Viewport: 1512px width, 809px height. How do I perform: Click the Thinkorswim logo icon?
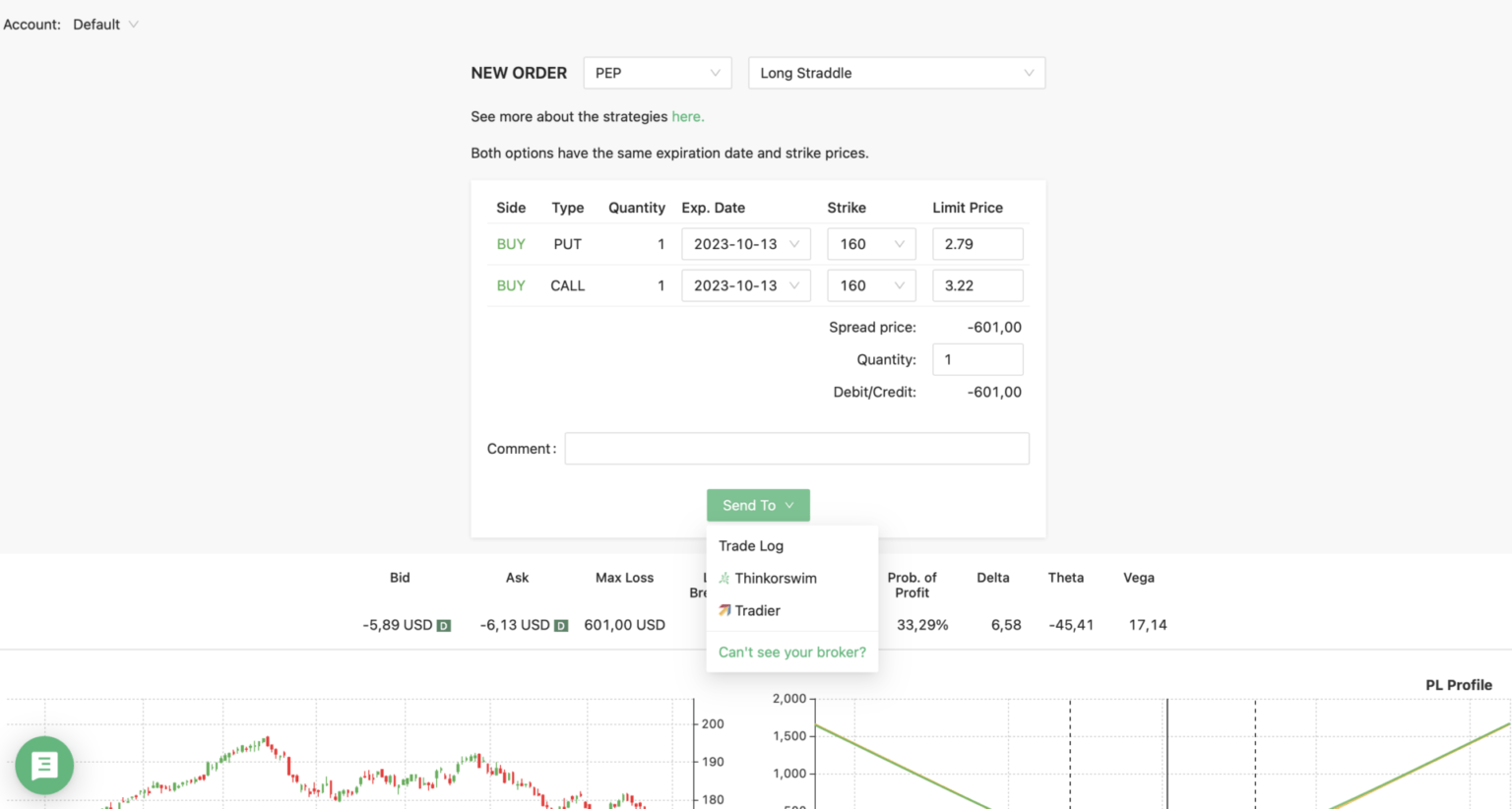pyautogui.click(x=724, y=578)
